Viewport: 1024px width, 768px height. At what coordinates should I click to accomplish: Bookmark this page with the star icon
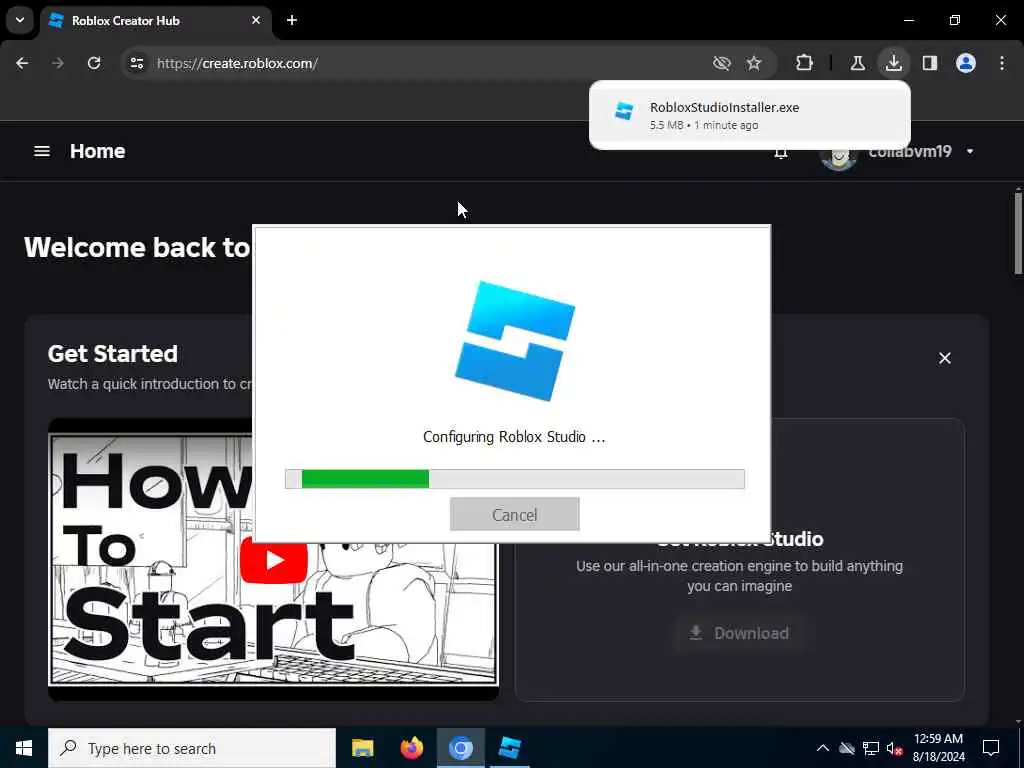(x=754, y=63)
